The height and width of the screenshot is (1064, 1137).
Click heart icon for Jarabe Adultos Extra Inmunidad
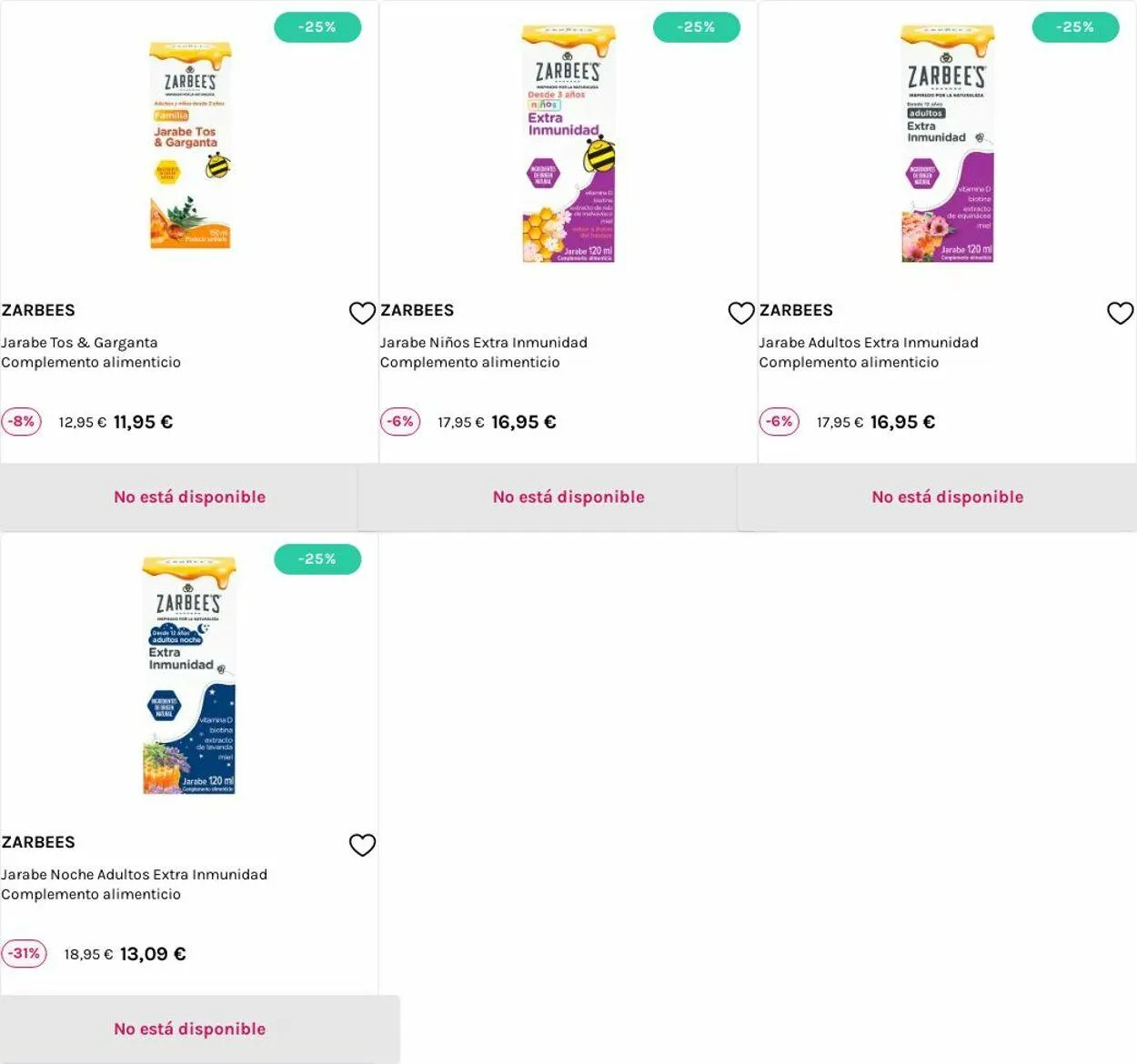1120,313
